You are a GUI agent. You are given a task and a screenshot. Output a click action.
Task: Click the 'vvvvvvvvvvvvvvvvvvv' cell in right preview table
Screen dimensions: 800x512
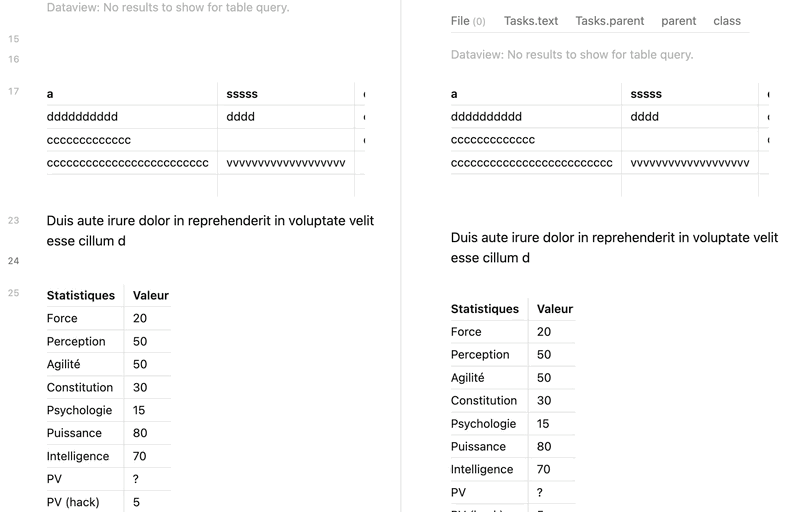[690, 163]
